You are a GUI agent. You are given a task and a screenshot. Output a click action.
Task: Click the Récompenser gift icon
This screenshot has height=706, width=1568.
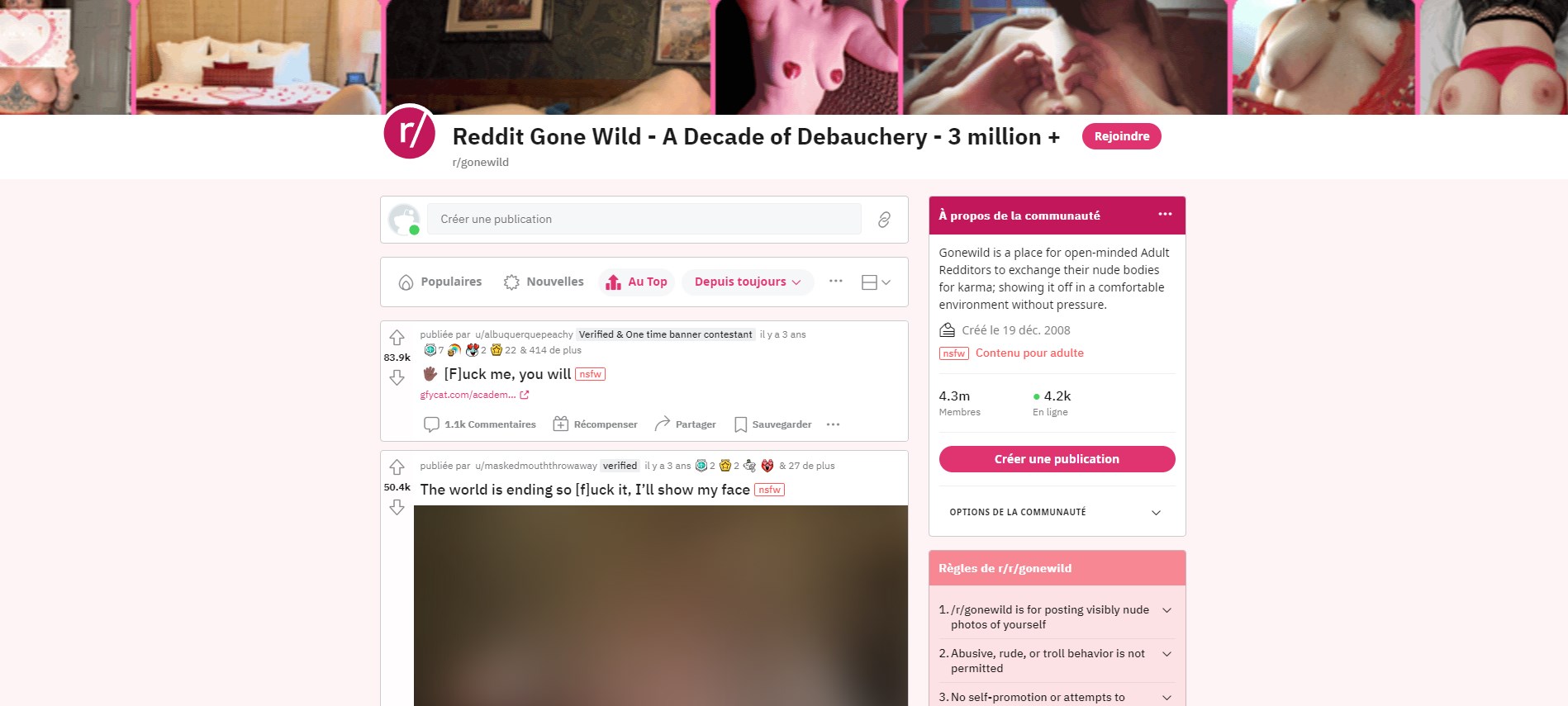[561, 424]
